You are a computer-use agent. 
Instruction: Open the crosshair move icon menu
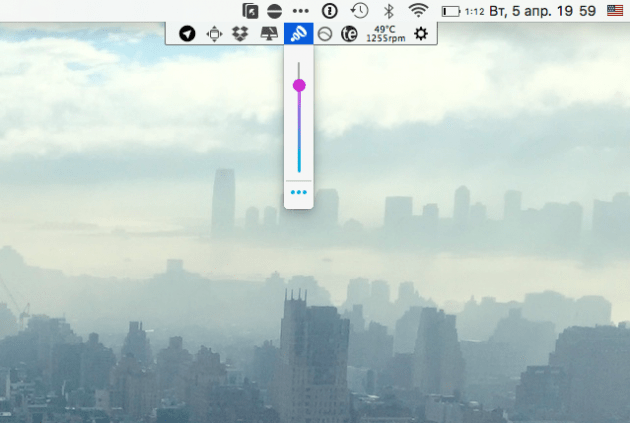coord(213,34)
